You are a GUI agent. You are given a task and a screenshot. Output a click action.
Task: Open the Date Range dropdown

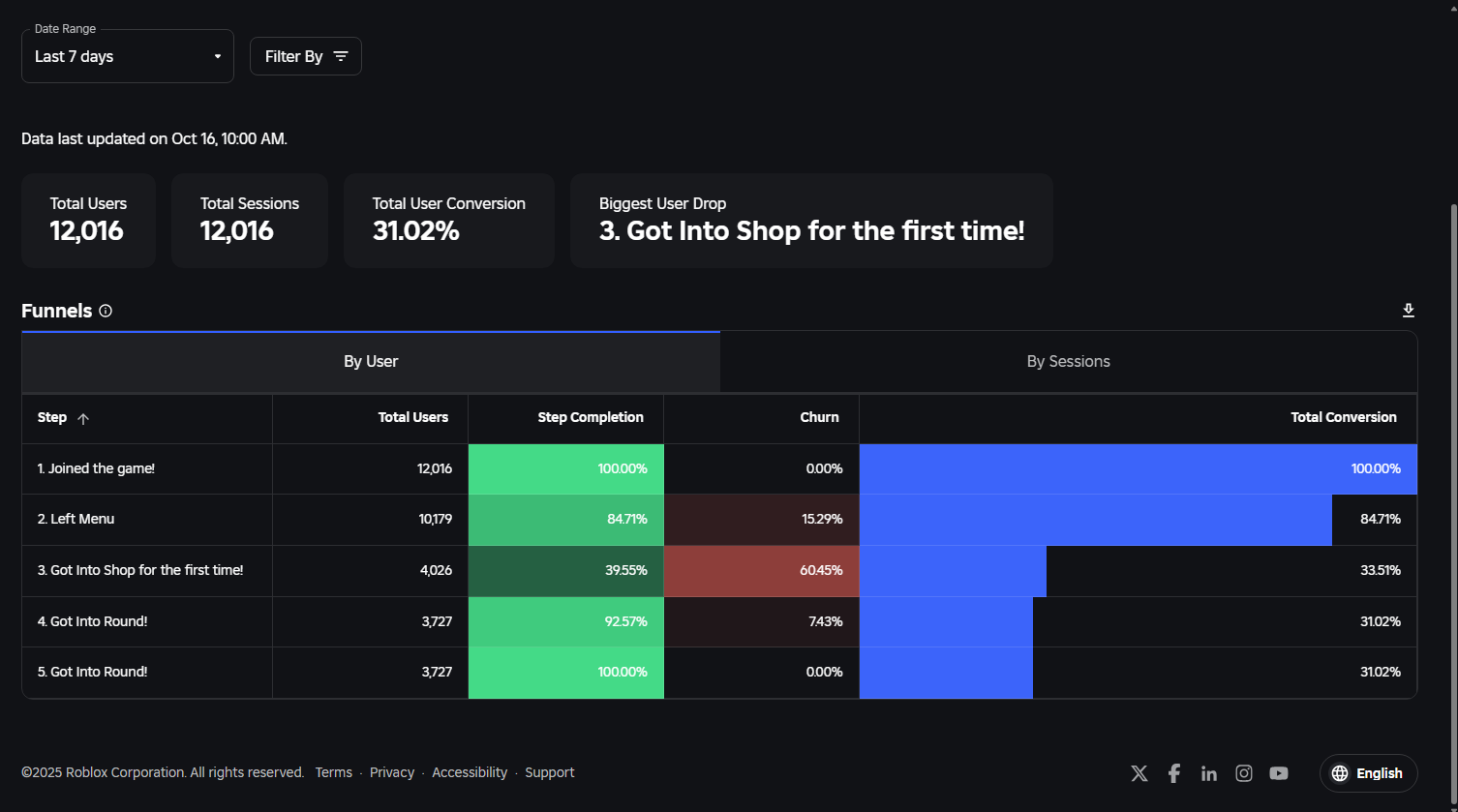(128, 56)
